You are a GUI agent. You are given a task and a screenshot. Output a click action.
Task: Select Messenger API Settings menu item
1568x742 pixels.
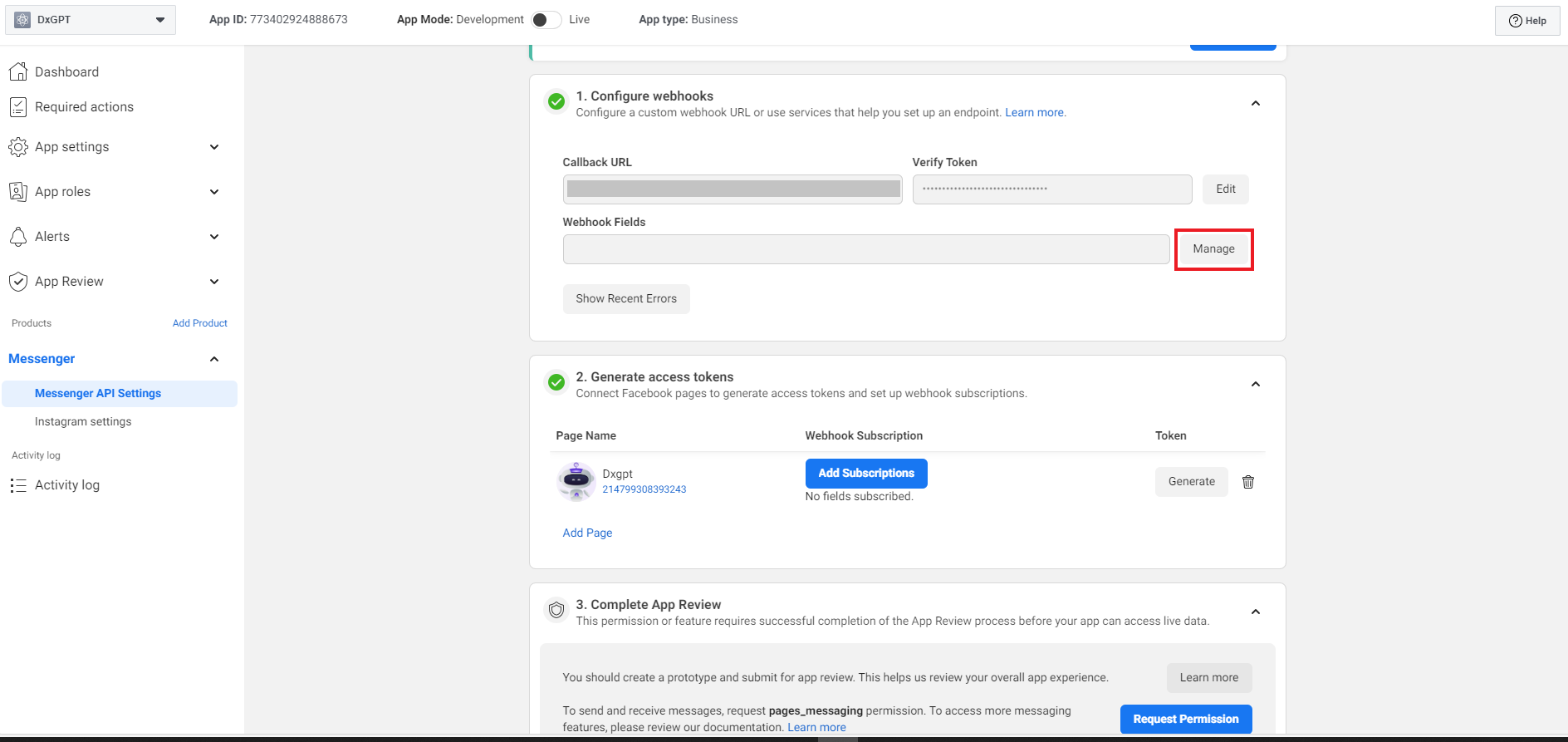(98, 394)
